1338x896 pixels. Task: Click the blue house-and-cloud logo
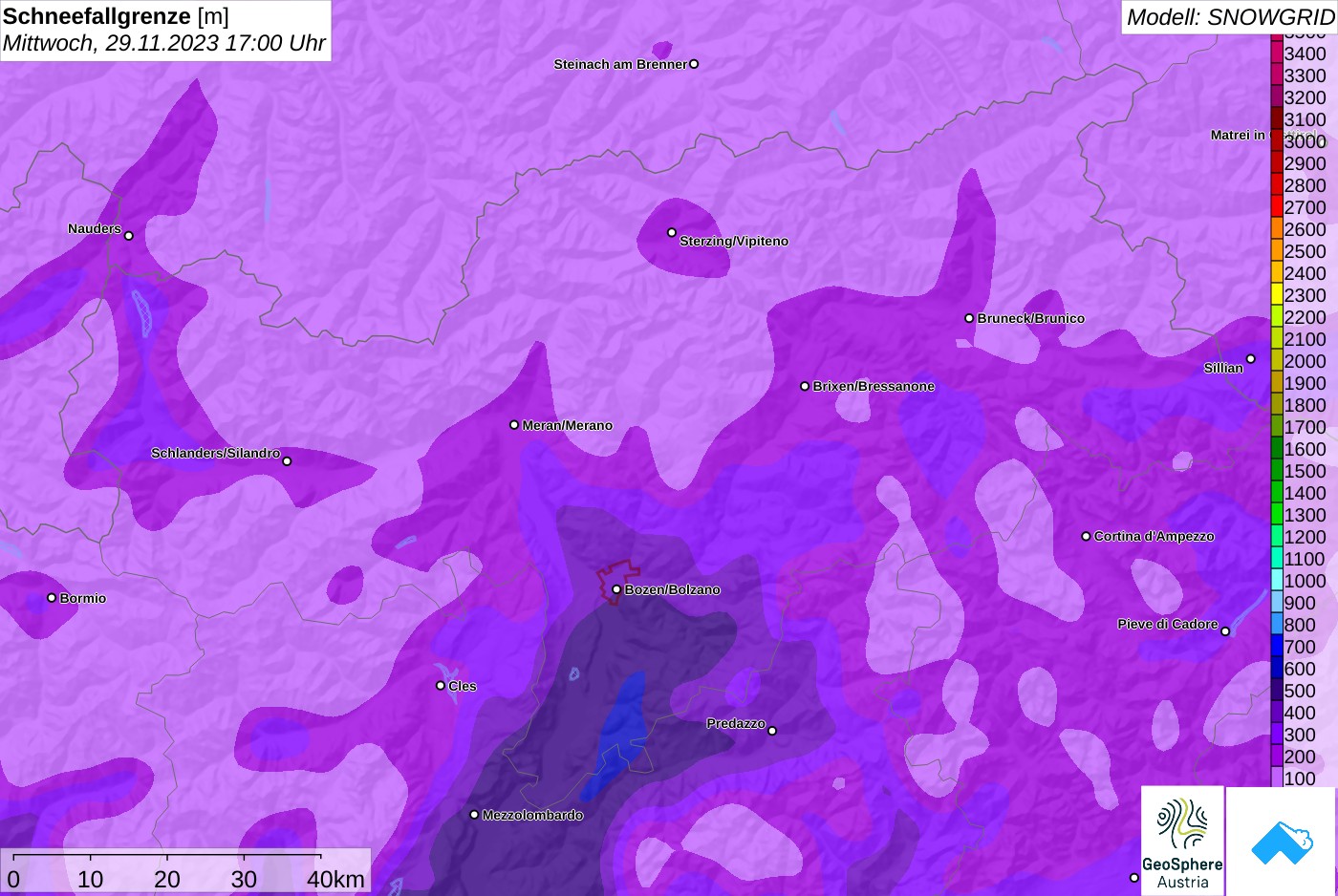pyautogui.click(x=1282, y=841)
